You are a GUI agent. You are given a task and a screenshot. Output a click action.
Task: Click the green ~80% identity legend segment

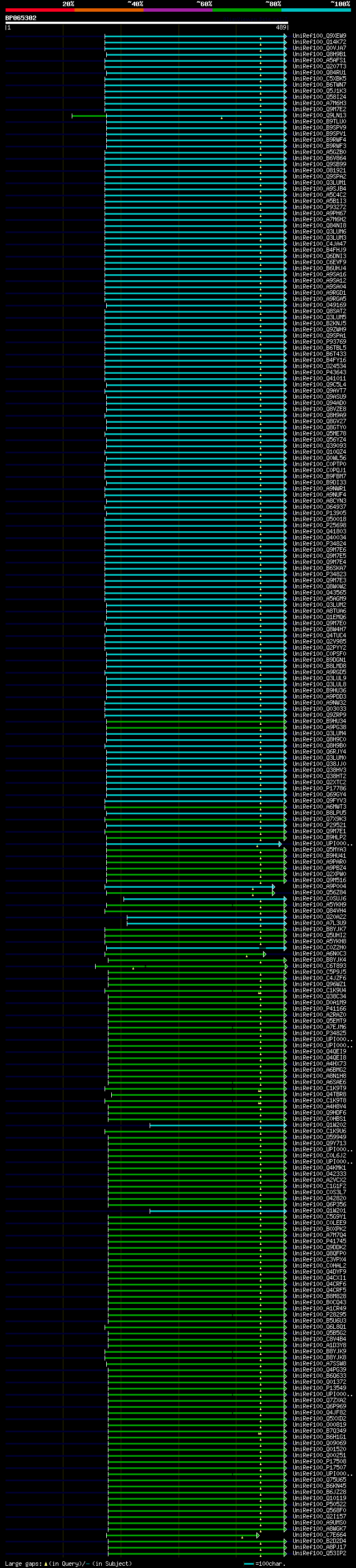click(247, 10)
